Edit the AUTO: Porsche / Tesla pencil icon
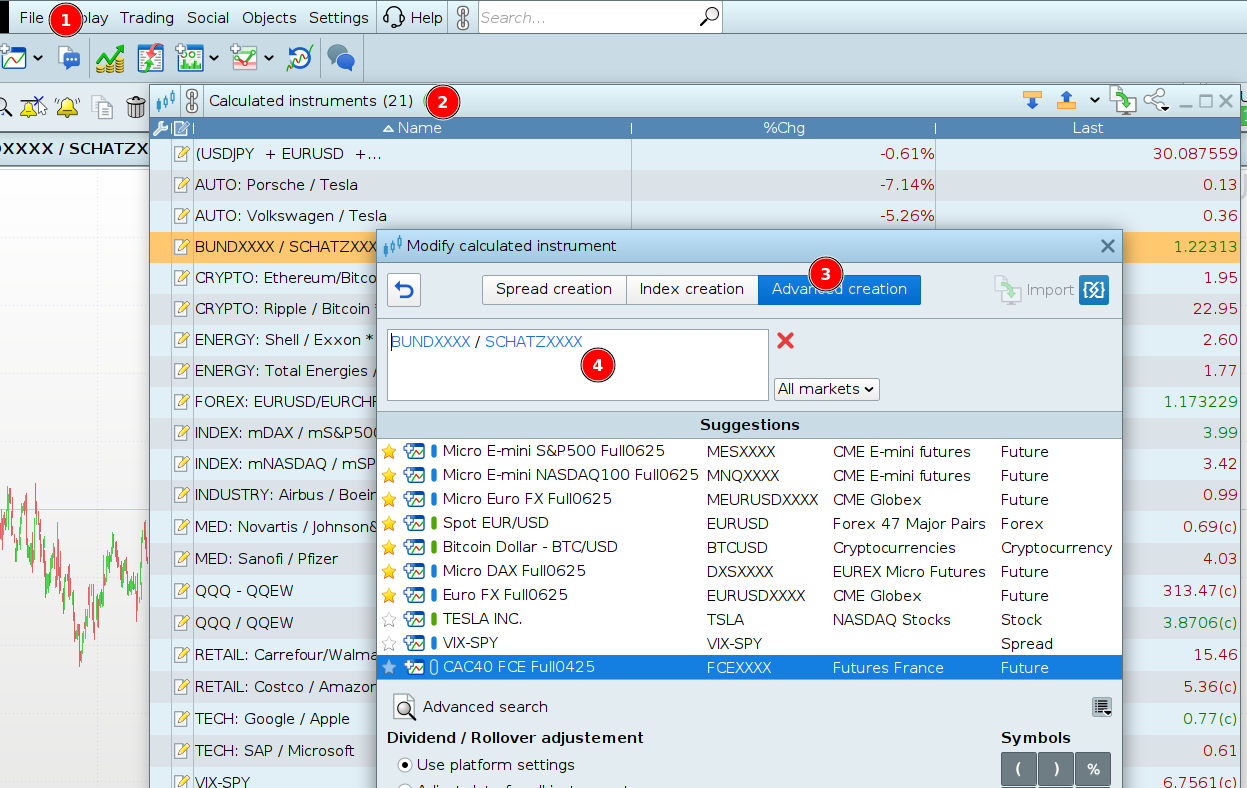 click(x=182, y=185)
